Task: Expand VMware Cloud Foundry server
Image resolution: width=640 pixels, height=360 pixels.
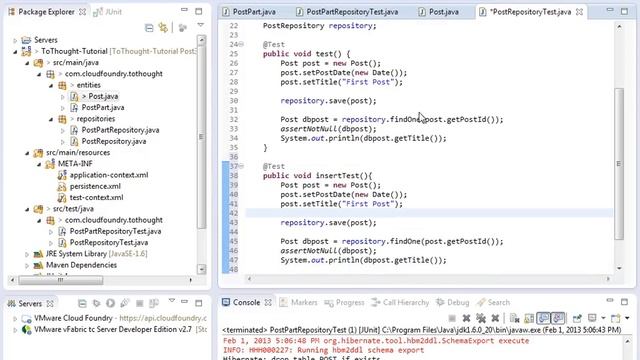Action: click(x=15, y=318)
